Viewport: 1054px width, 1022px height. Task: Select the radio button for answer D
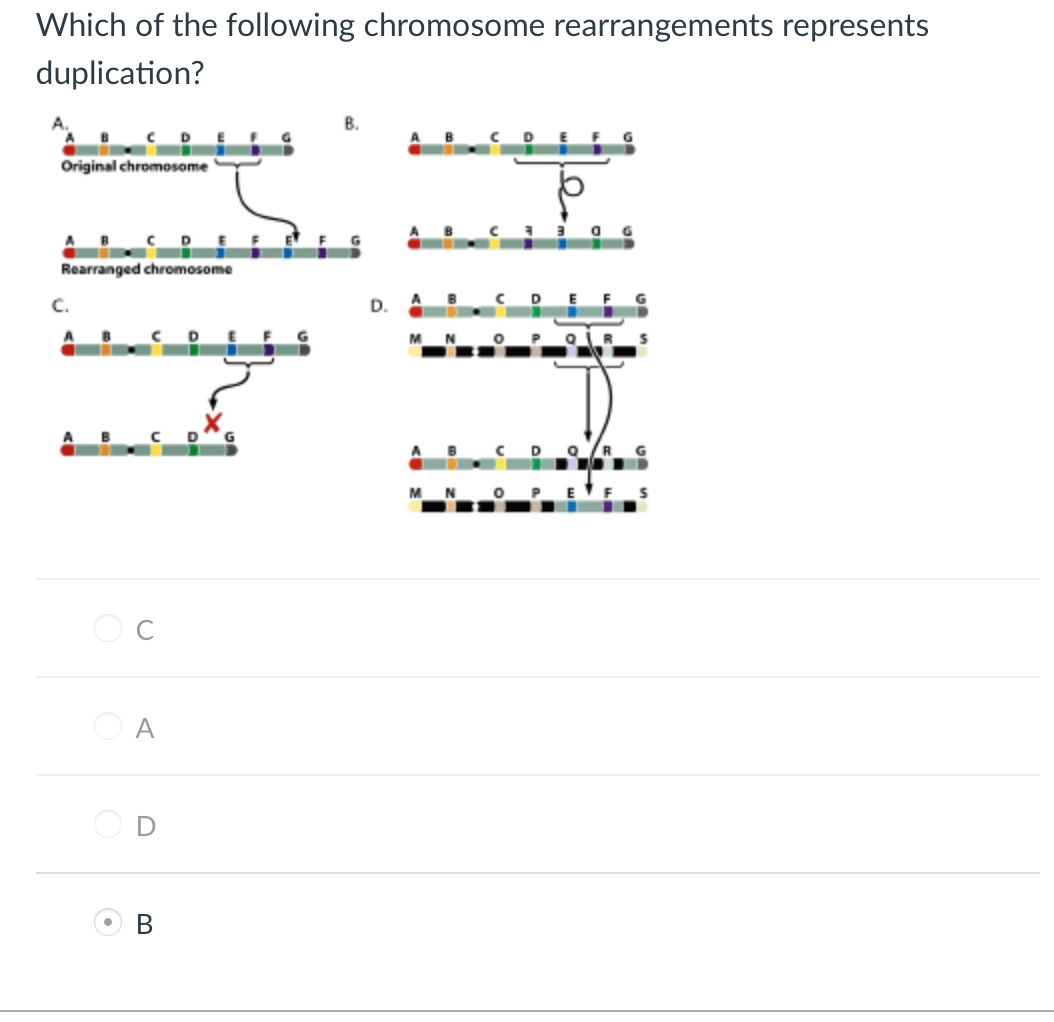pyautogui.click(x=107, y=824)
